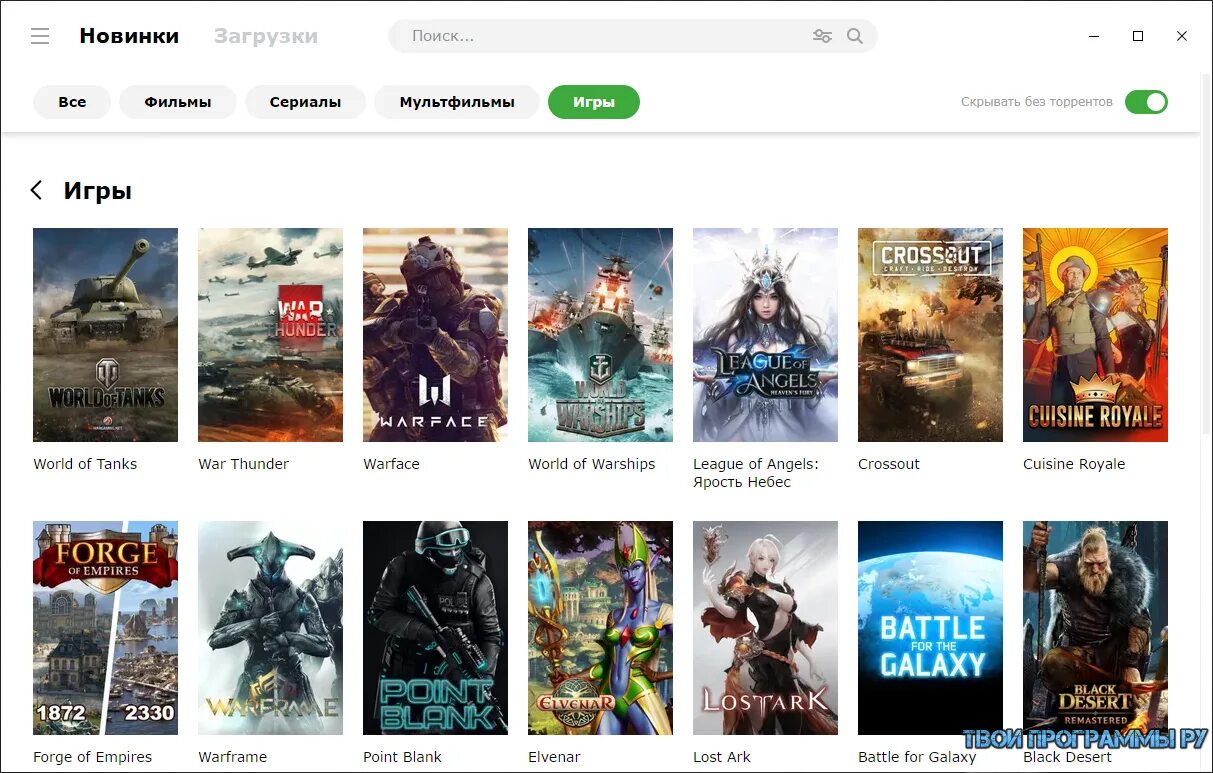This screenshot has height=773, width=1213.
Task: Click the Point Blank title text
Action: [x=402, y=757]
